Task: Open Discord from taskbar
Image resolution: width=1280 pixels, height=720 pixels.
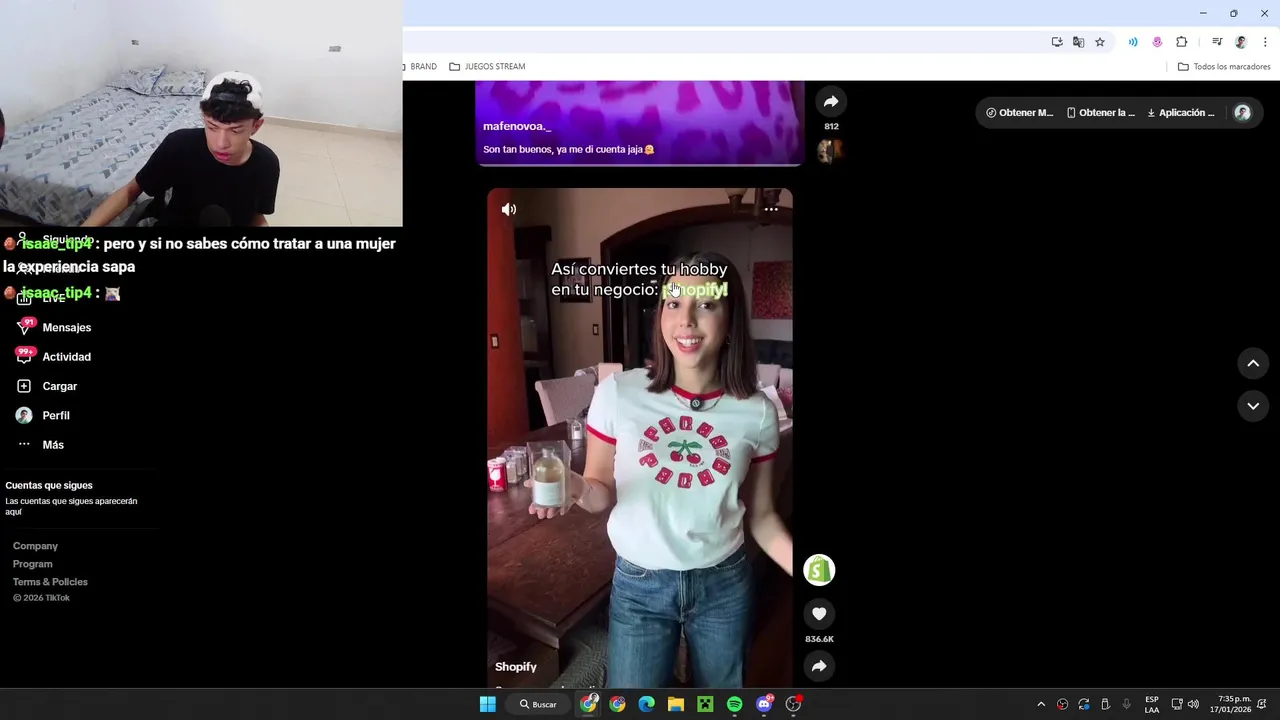Action: coord(764,704)
